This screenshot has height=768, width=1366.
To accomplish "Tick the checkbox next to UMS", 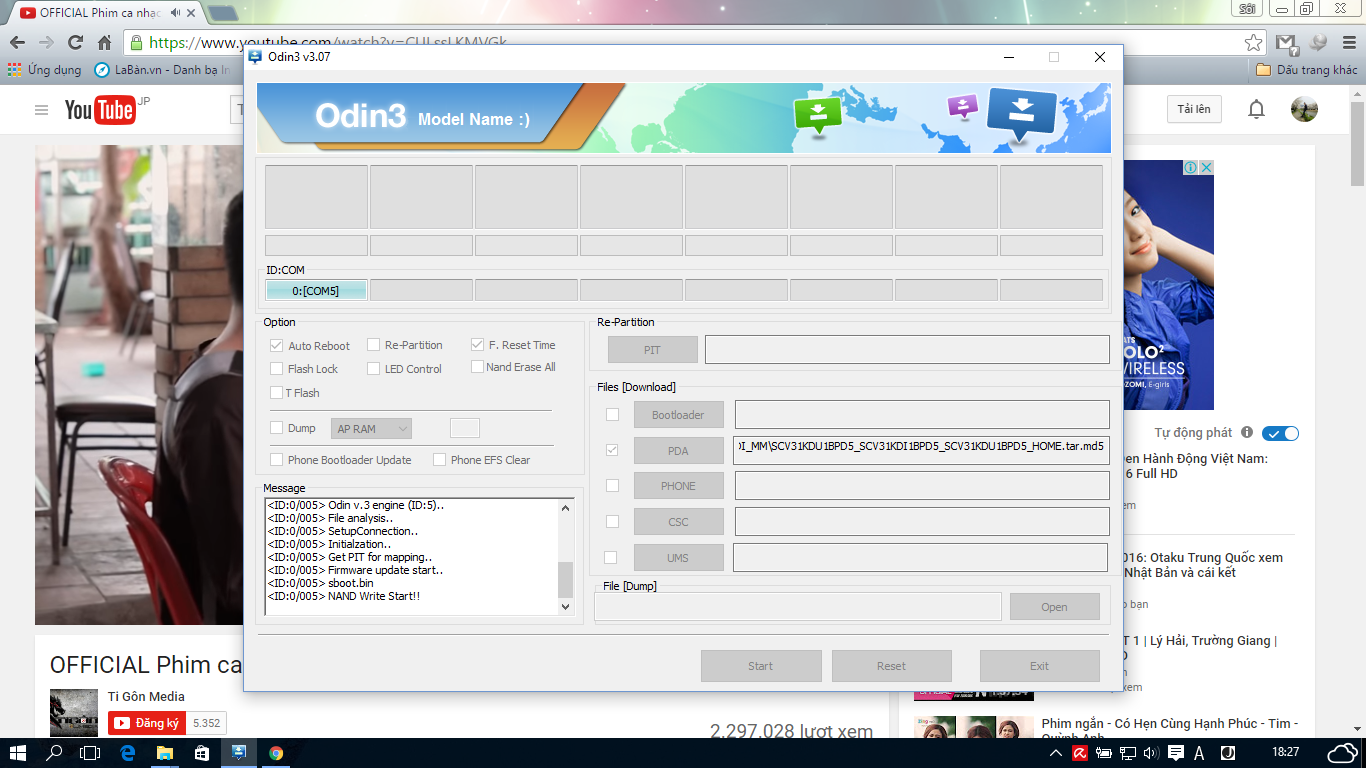I will (610, 558).
